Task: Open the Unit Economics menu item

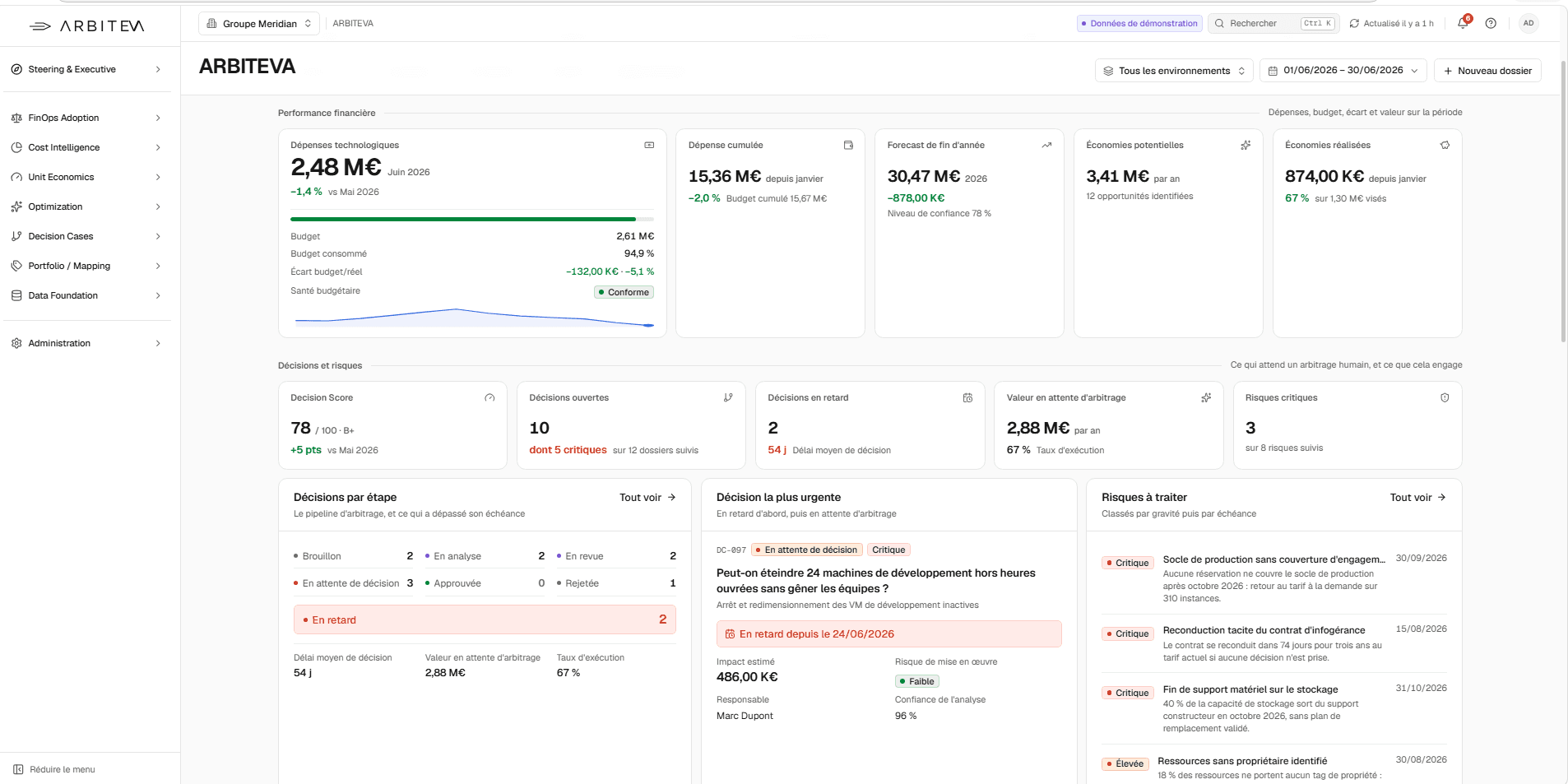Action: pyautogui.click(x=86, y=177)
